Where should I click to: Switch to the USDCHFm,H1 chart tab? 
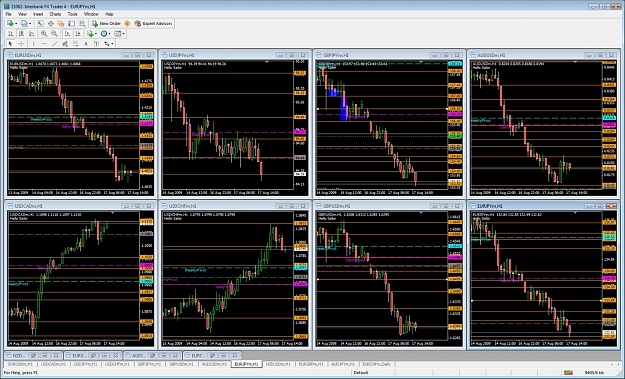pos(118,364)
